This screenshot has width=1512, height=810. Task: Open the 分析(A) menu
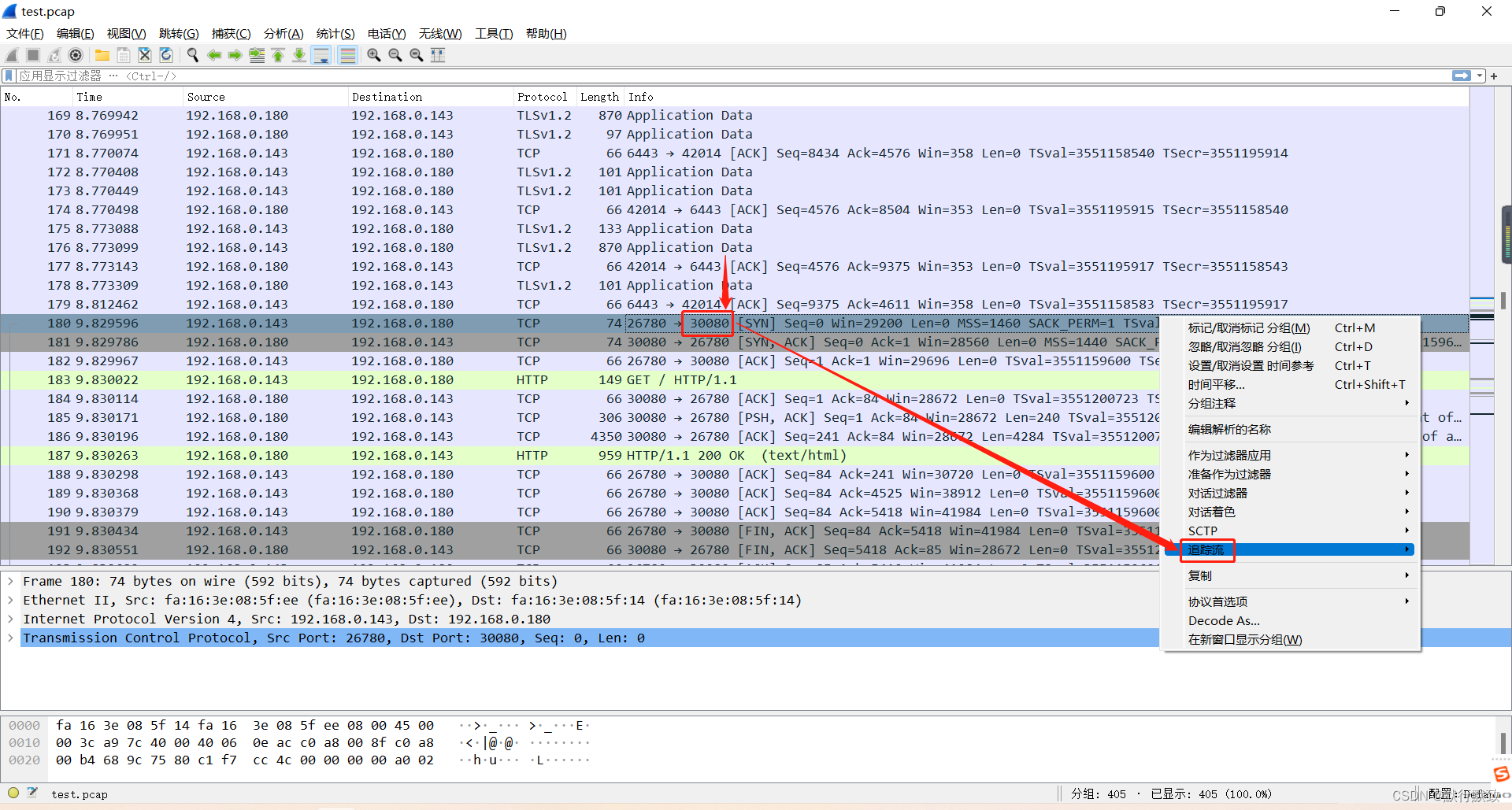283,34
